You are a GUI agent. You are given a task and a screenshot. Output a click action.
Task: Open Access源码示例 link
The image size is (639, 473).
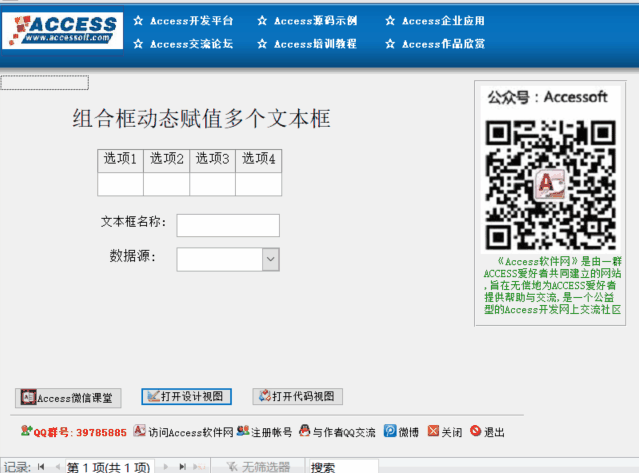(x=315, y=21)
